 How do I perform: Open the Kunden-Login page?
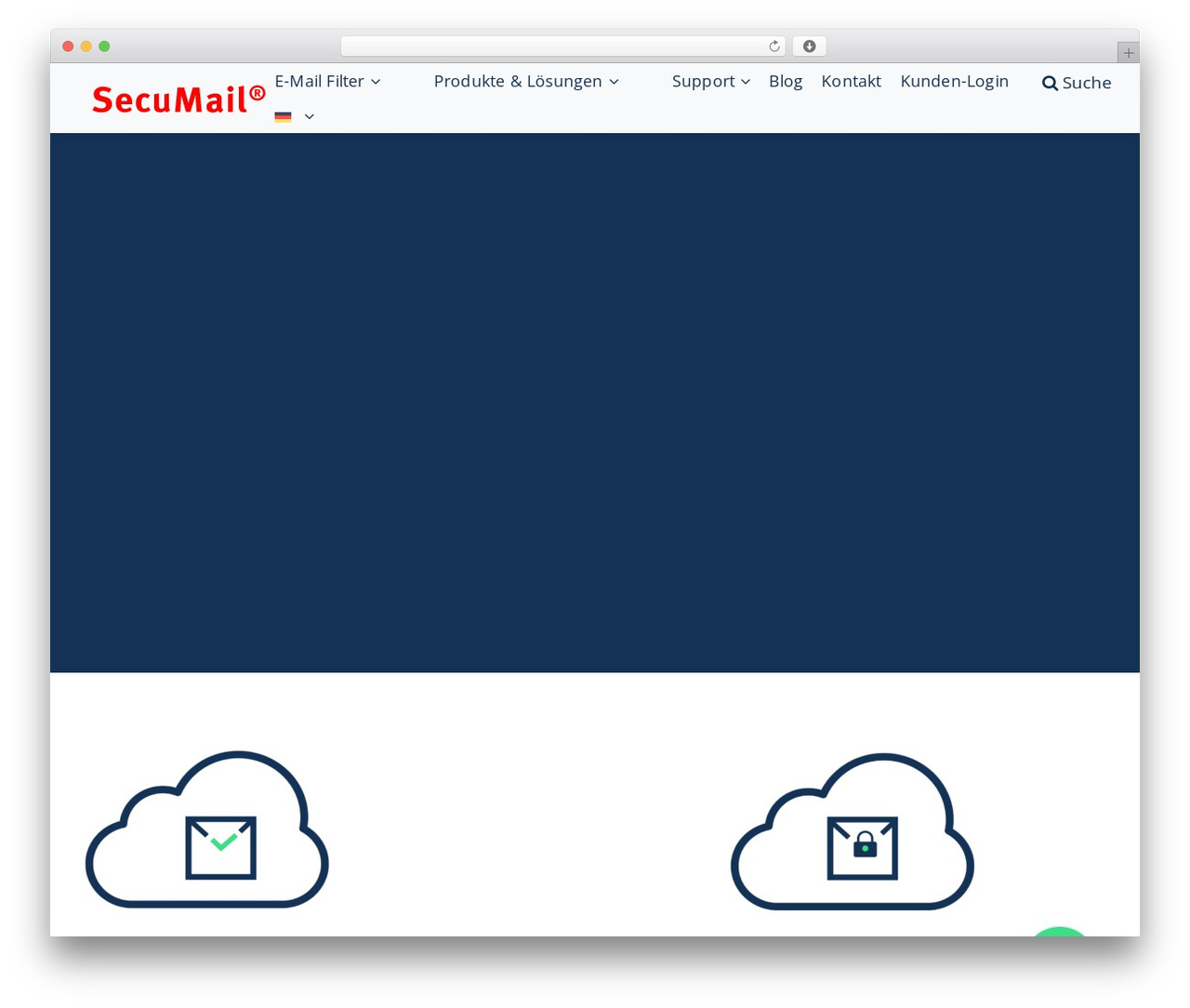point(954,82)
